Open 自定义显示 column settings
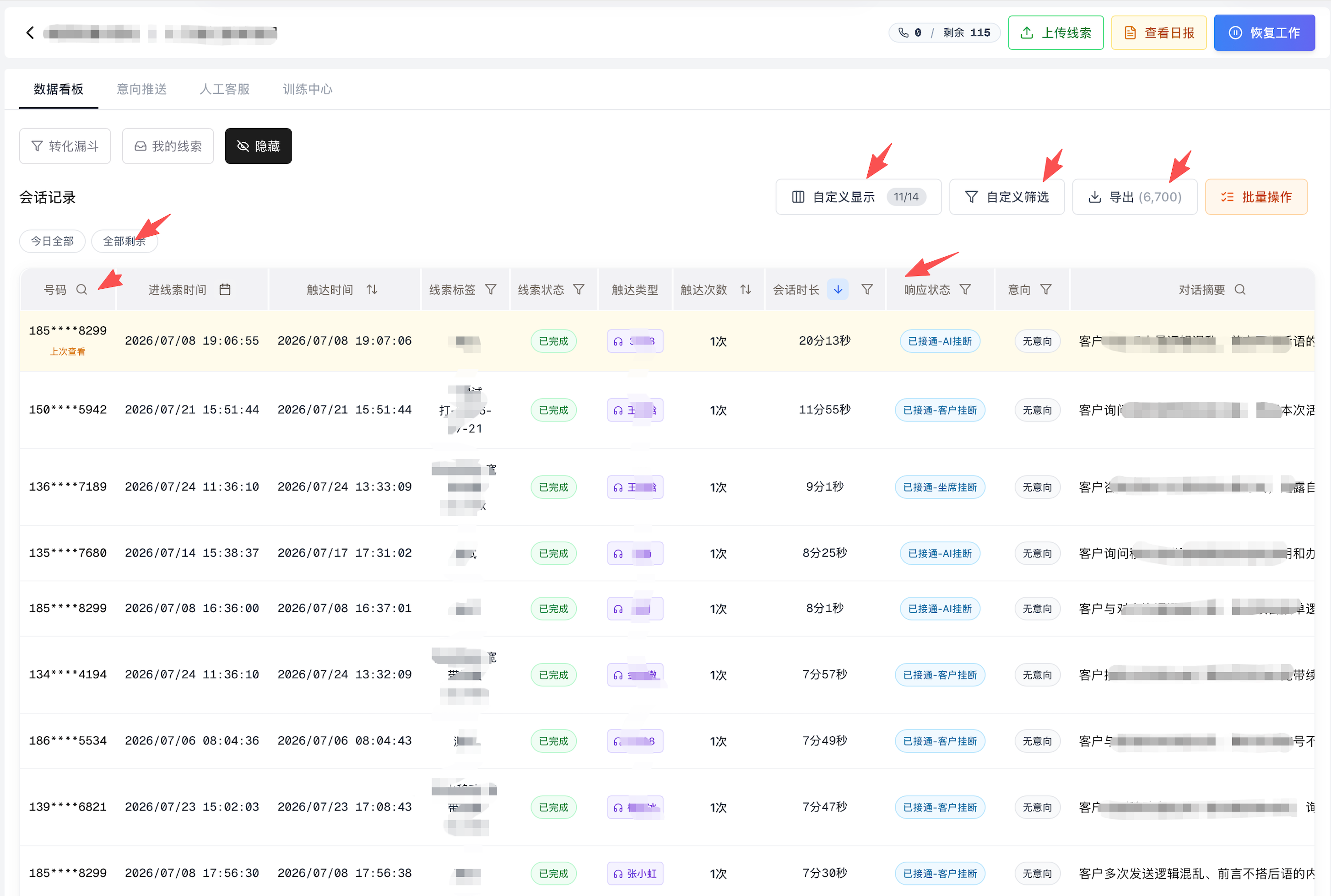Viewport: 1331px width, 896px height. click(858, 197)
